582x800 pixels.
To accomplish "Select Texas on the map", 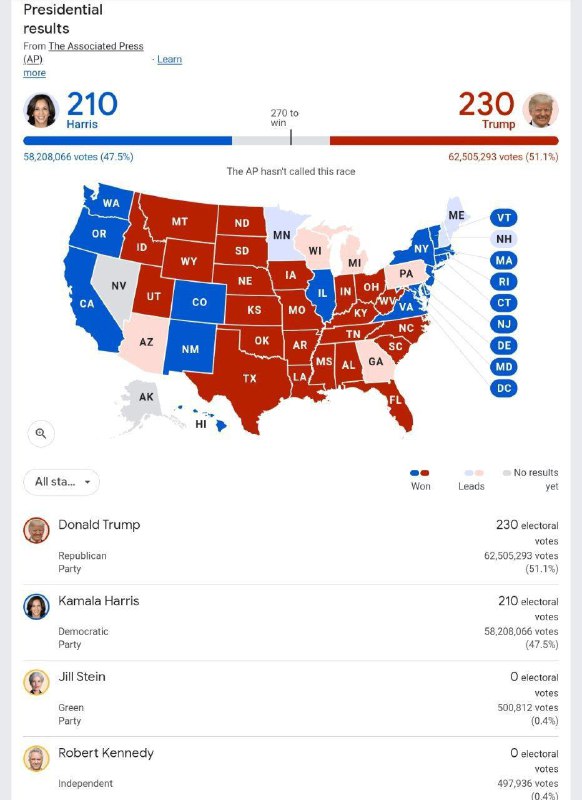I will pyautogui.click(x=250, y=378).
